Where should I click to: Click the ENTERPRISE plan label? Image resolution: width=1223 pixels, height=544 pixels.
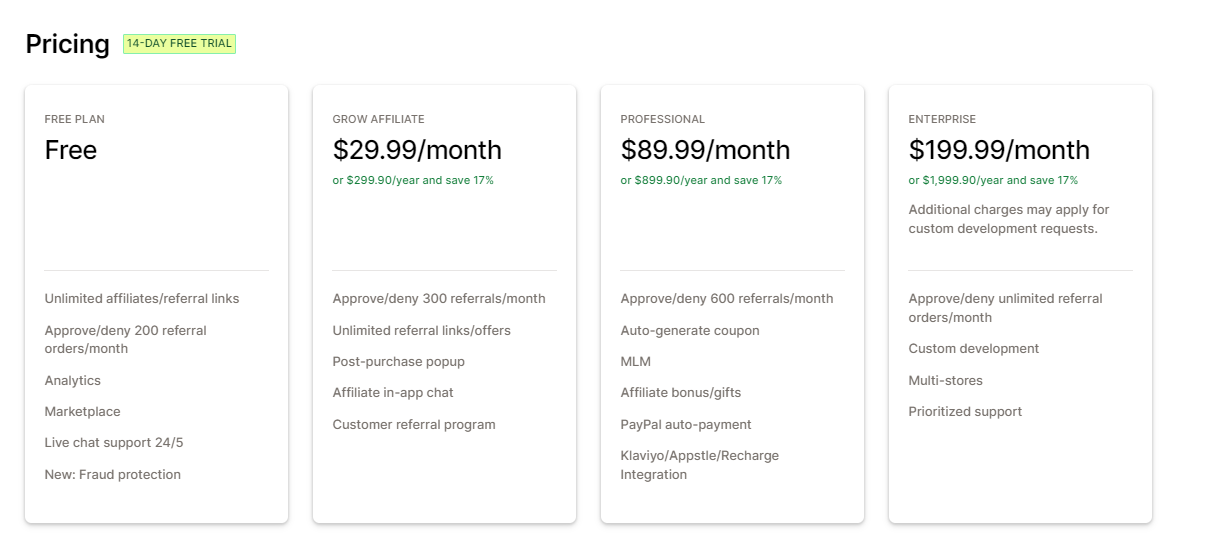pyautogui.click(x=942, y=119)
